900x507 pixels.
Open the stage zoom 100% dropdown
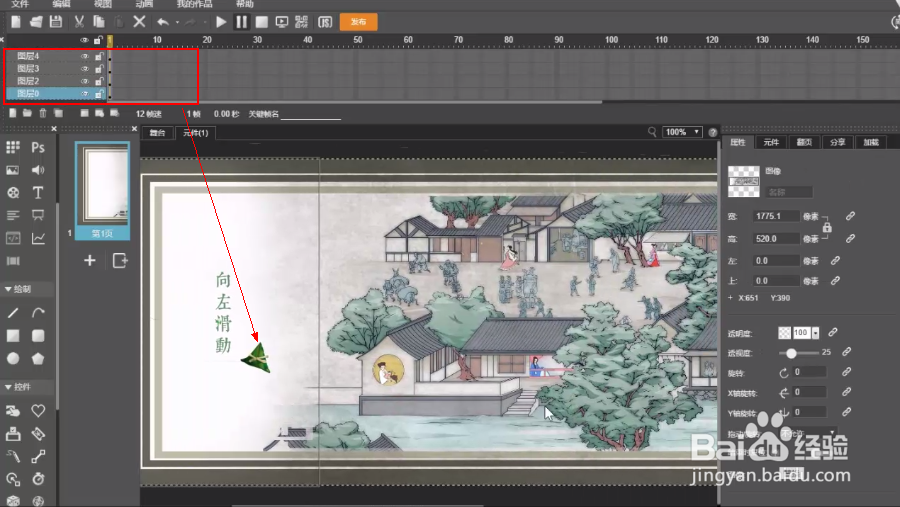tap(682, 132)
